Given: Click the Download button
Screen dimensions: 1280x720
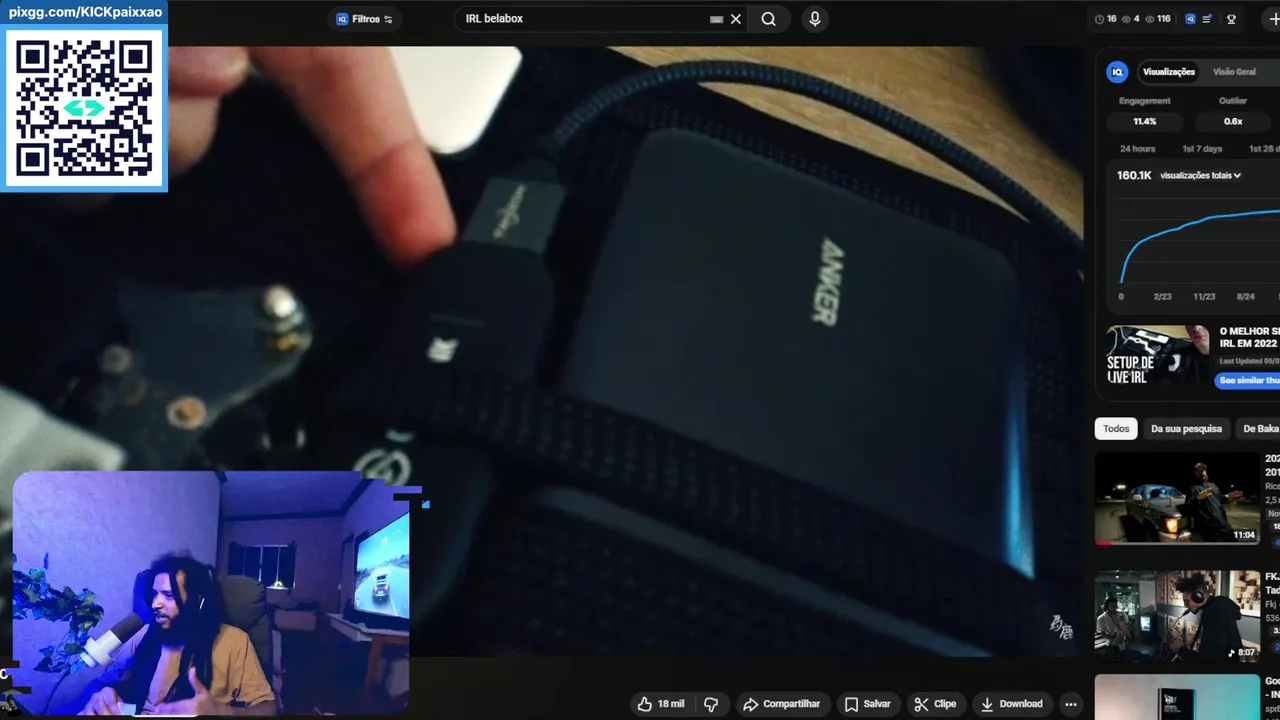Looking at the screenshot, I should click(x=1011, y=704).
